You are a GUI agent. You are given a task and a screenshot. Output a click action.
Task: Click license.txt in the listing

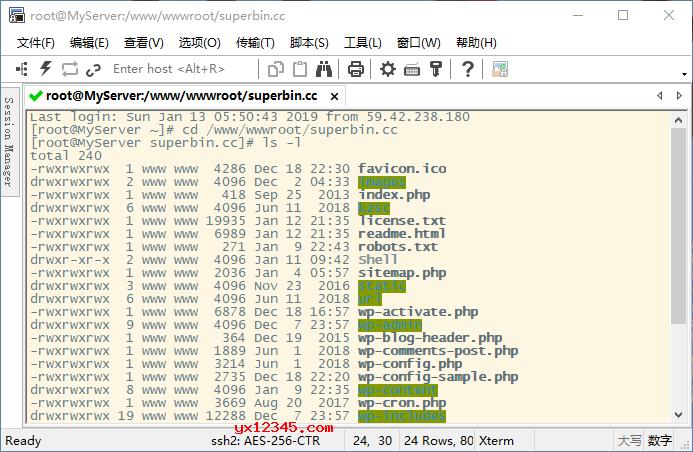402,221
